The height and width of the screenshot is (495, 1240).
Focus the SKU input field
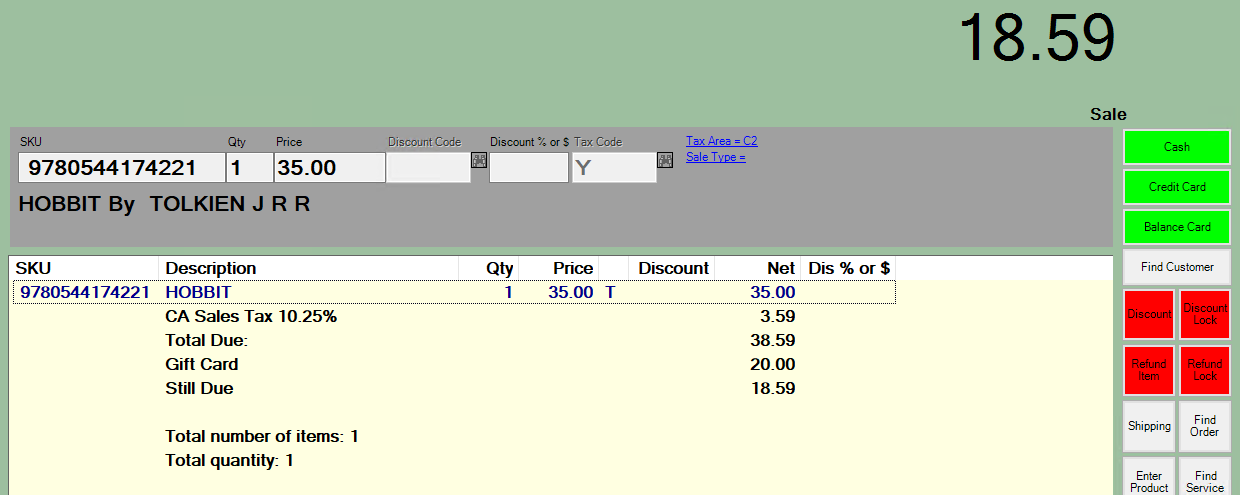click(121, 167)
